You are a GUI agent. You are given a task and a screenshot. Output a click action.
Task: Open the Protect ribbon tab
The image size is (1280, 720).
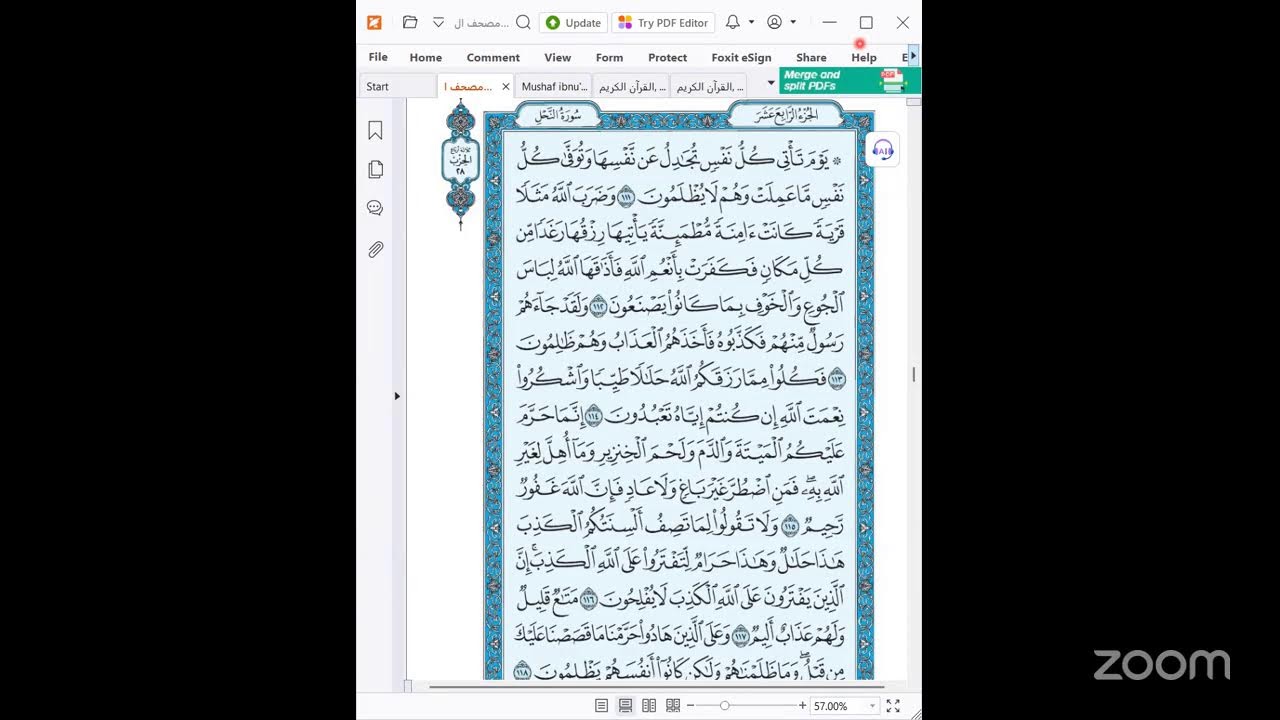coord(667,57)
